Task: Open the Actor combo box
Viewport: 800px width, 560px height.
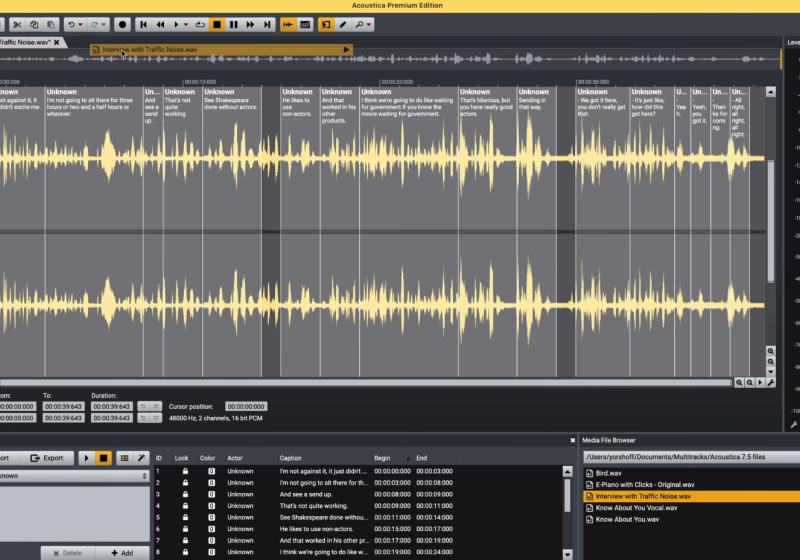Action: [x=74, y=476]
